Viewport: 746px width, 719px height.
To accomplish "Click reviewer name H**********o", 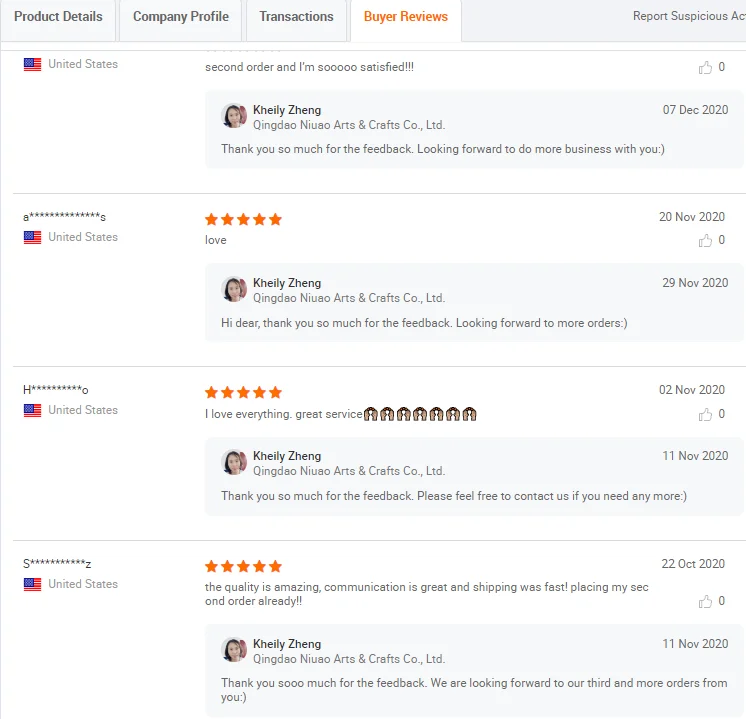I will (56, 390).
